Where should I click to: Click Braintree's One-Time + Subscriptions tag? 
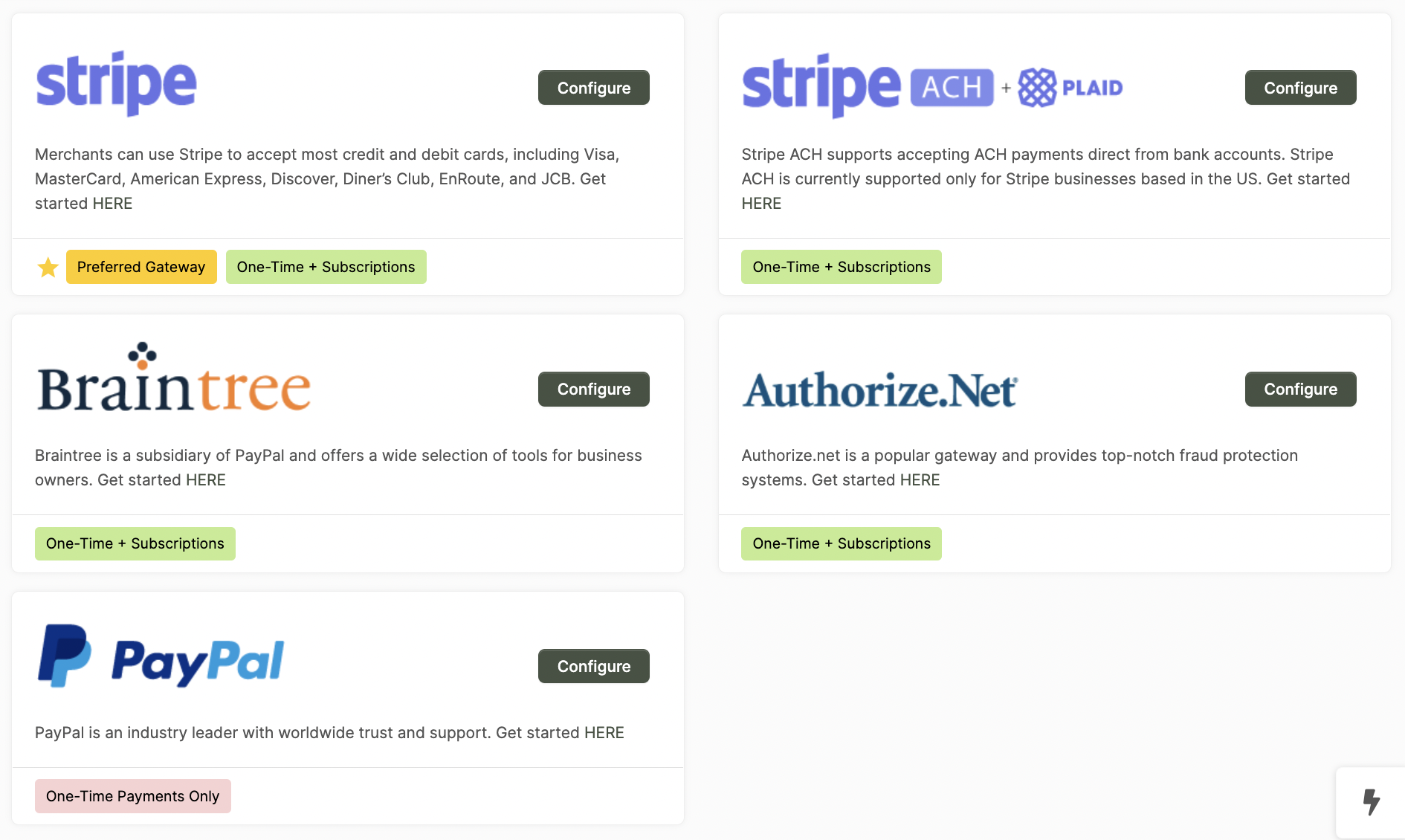135,543
